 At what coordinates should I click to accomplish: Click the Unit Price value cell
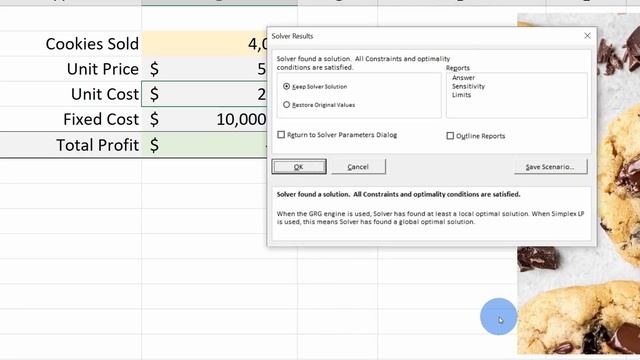(x=204, y=69)
